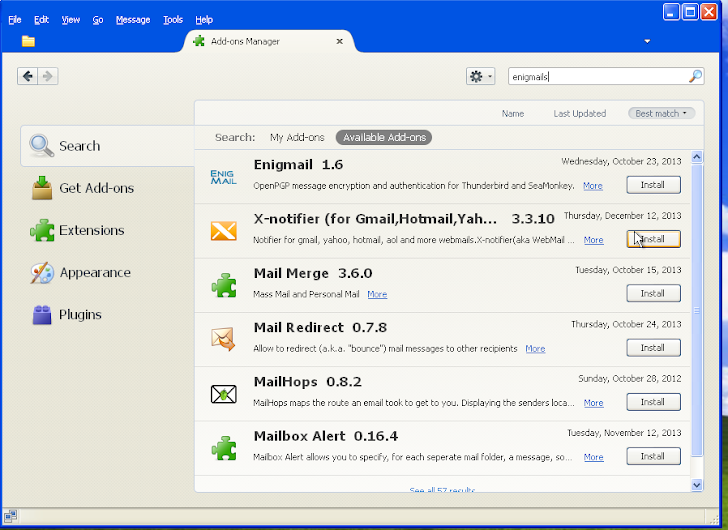728x530 pixels.
Task: Install the Mail Merge add-on
Action: point(653,293)
